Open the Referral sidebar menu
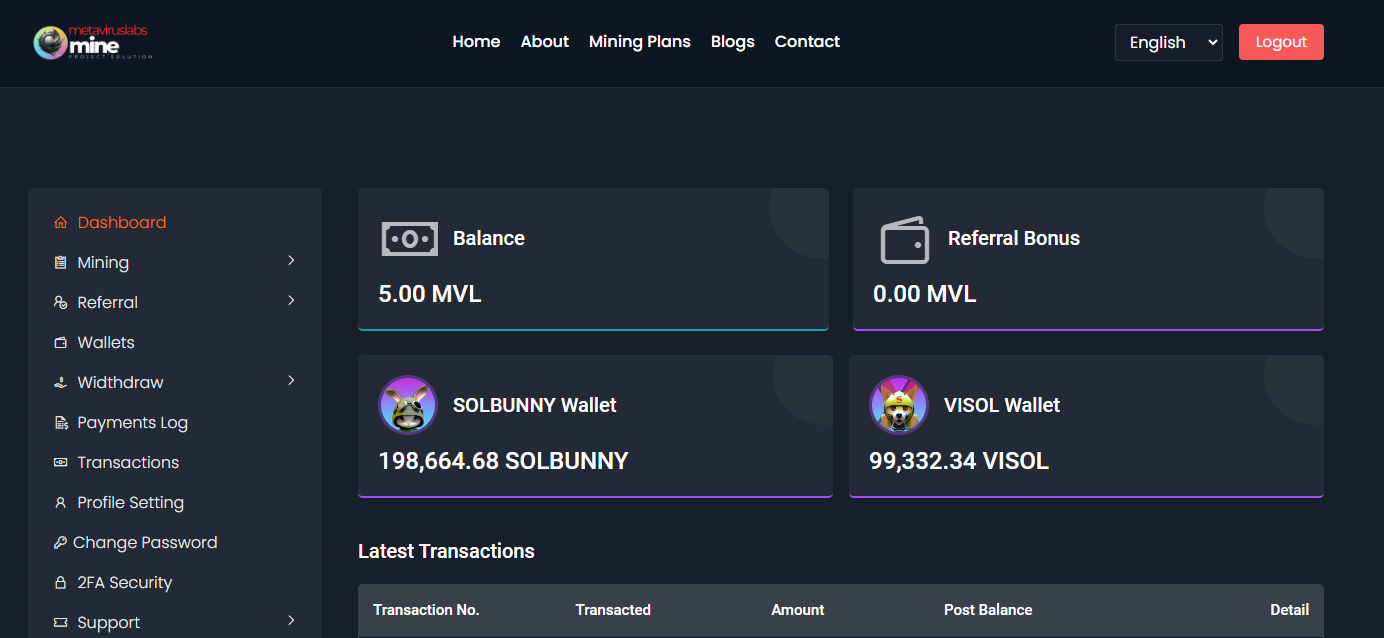 click(x=108, y=302)
